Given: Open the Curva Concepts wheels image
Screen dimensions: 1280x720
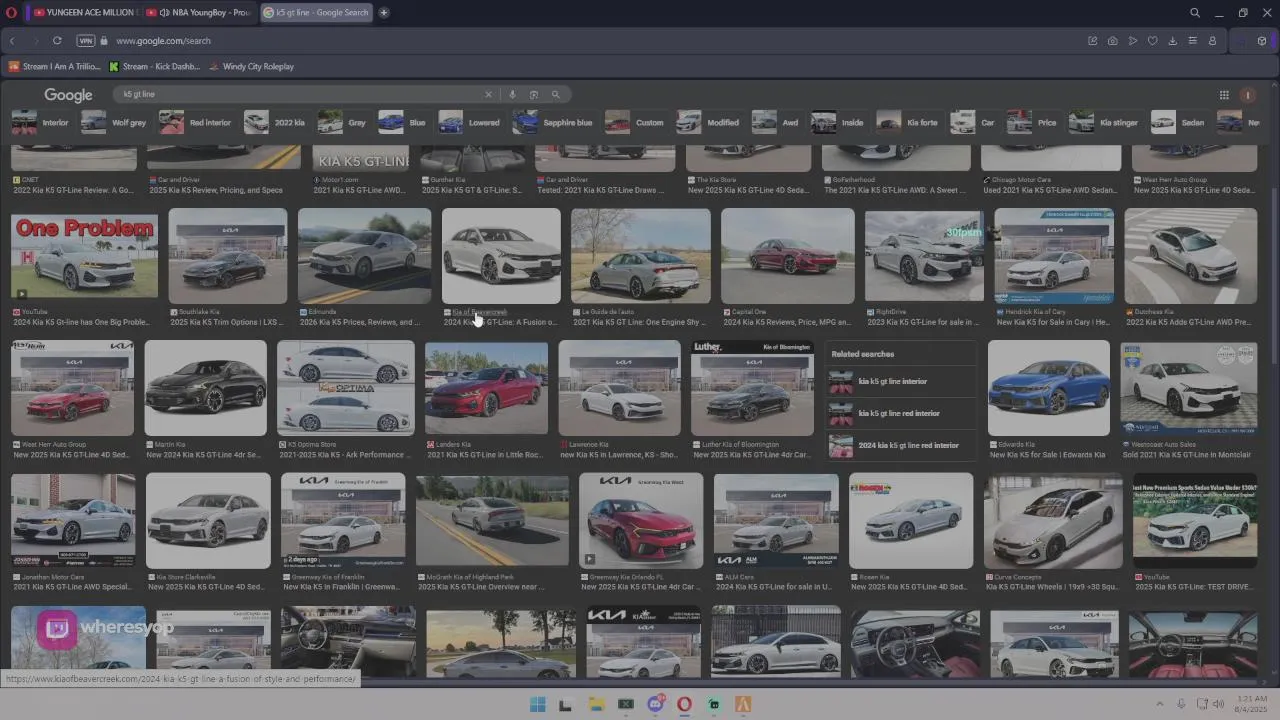Looking at the screenshot, I should point(1053,521).
